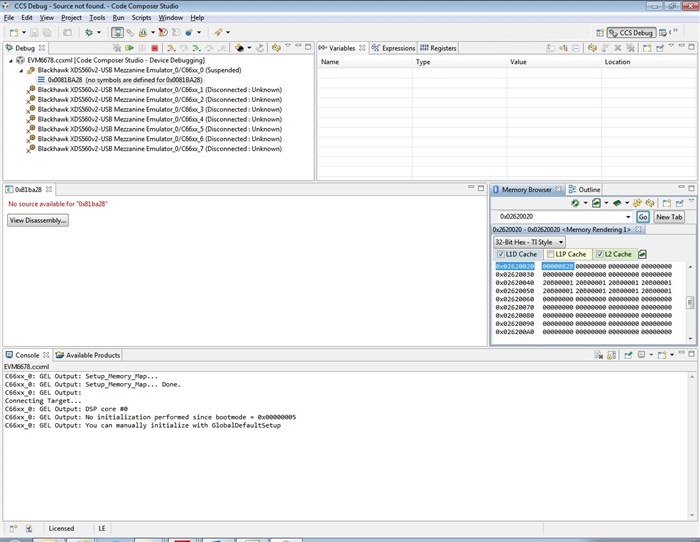Click the Collapse All icon in Variables view

[x=576, y=48]
